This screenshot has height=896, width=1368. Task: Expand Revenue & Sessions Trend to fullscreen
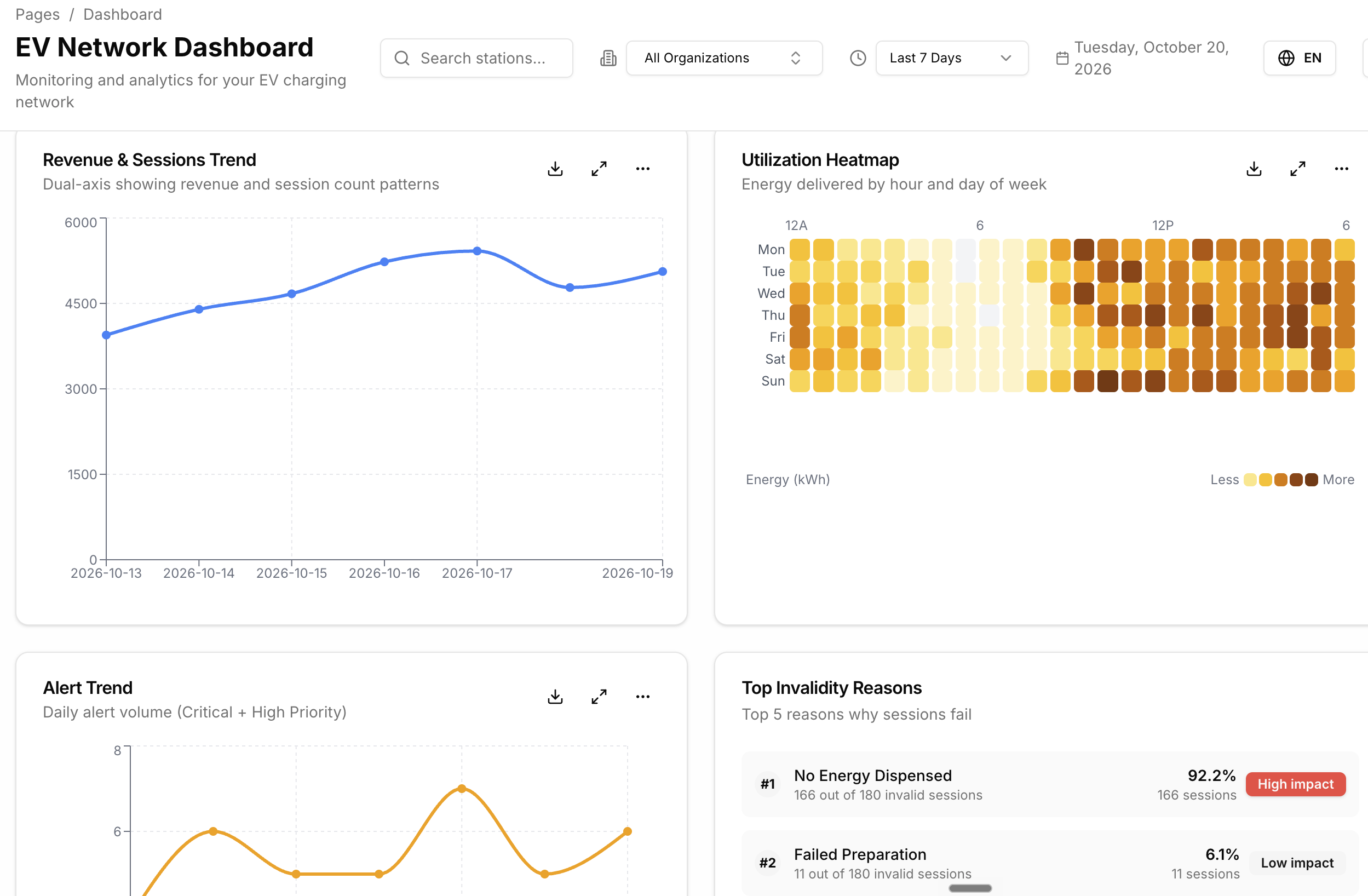pos(599,168)
